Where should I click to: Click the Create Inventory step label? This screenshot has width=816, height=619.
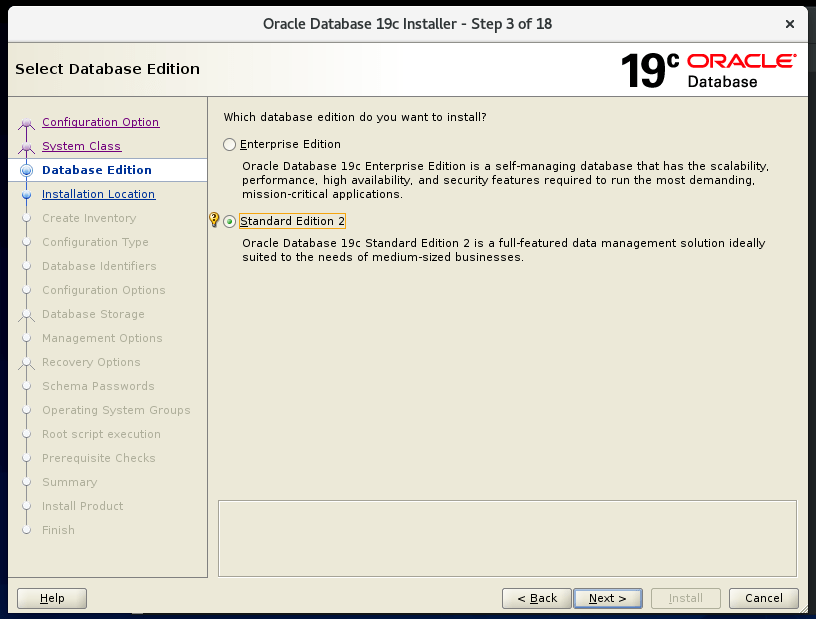click(89, 218)
